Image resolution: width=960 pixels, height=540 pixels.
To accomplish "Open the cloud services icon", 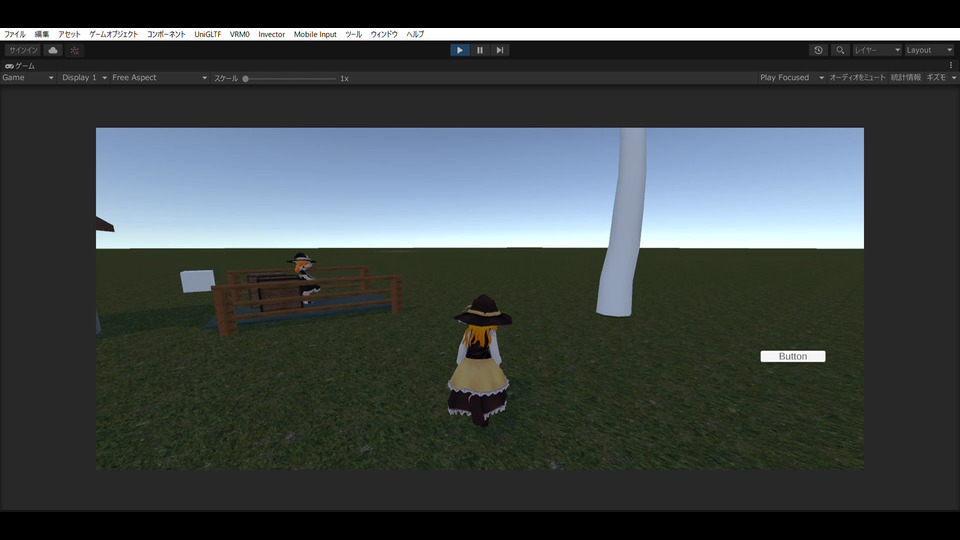I will click(x=53, y=50).
